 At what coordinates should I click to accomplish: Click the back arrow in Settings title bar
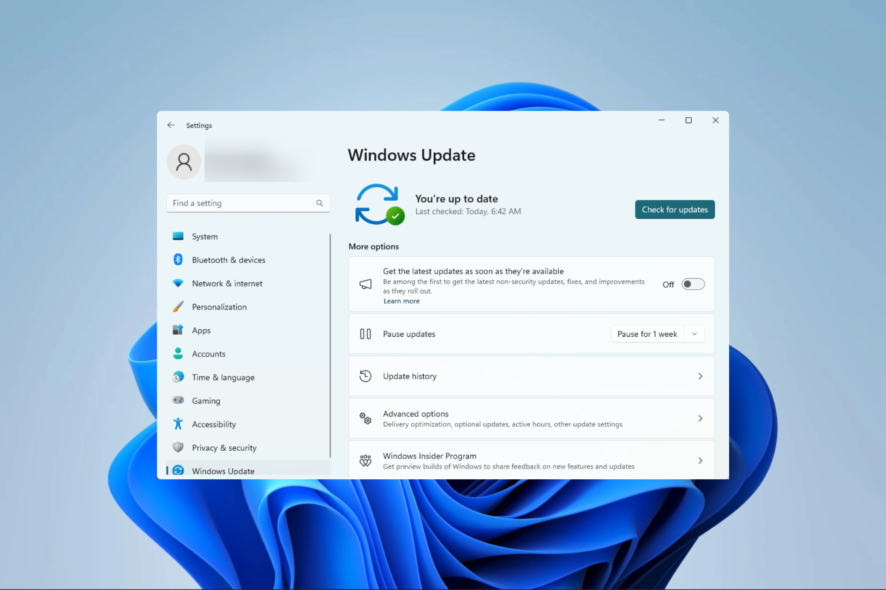(171, 125)
